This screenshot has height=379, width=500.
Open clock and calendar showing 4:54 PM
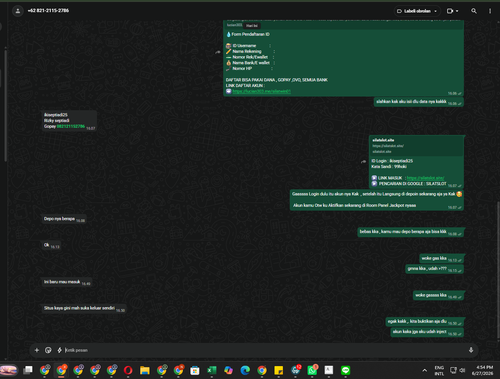(x=482, y=370)
